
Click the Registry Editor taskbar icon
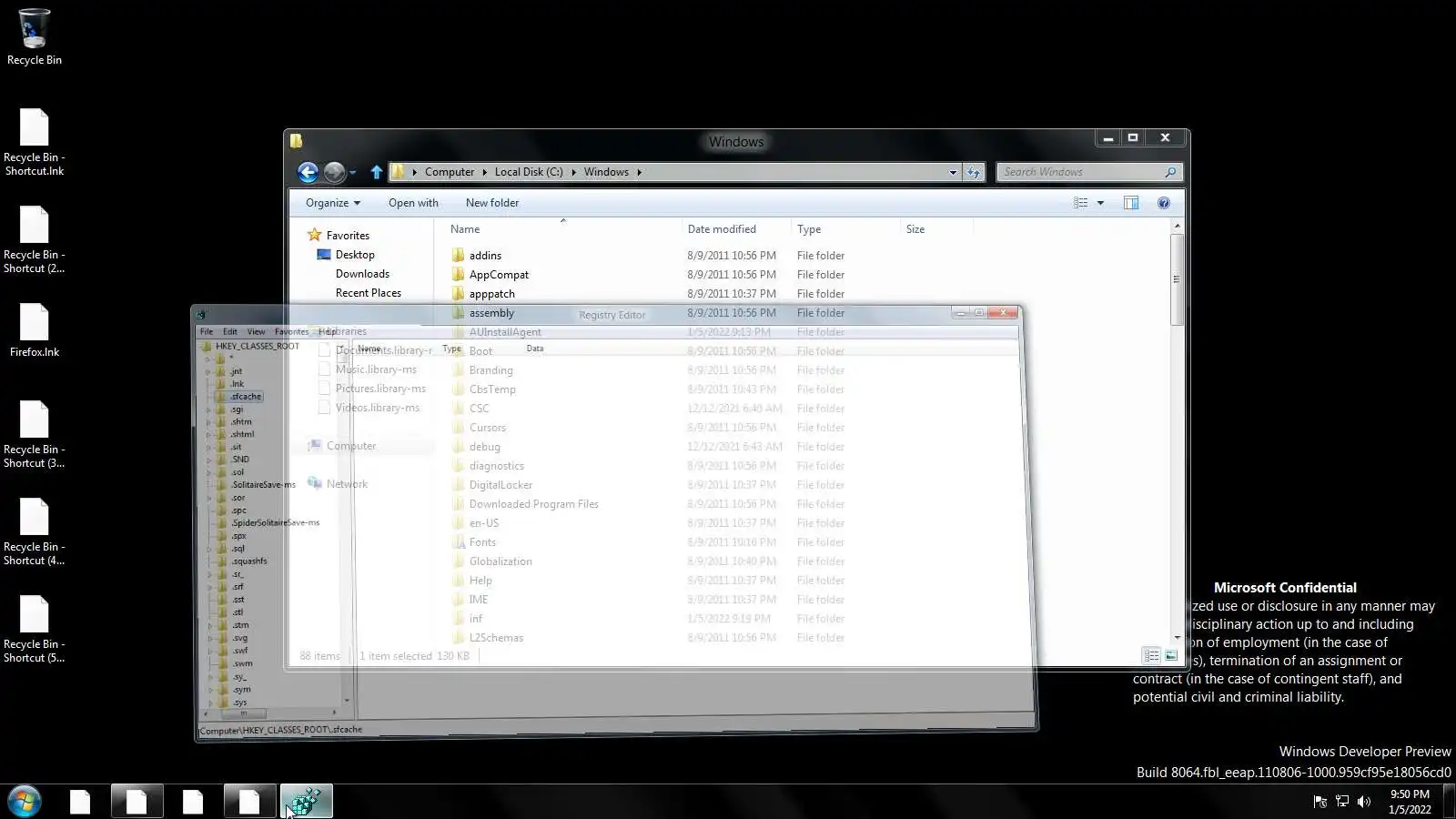pos(307,802)
